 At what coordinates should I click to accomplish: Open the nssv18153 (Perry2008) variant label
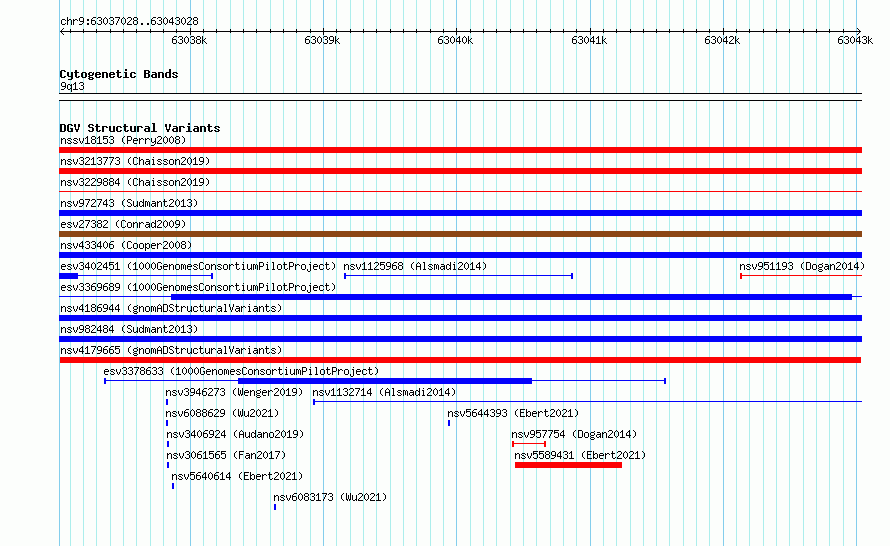pyautogui.click(x=123, y=140)
